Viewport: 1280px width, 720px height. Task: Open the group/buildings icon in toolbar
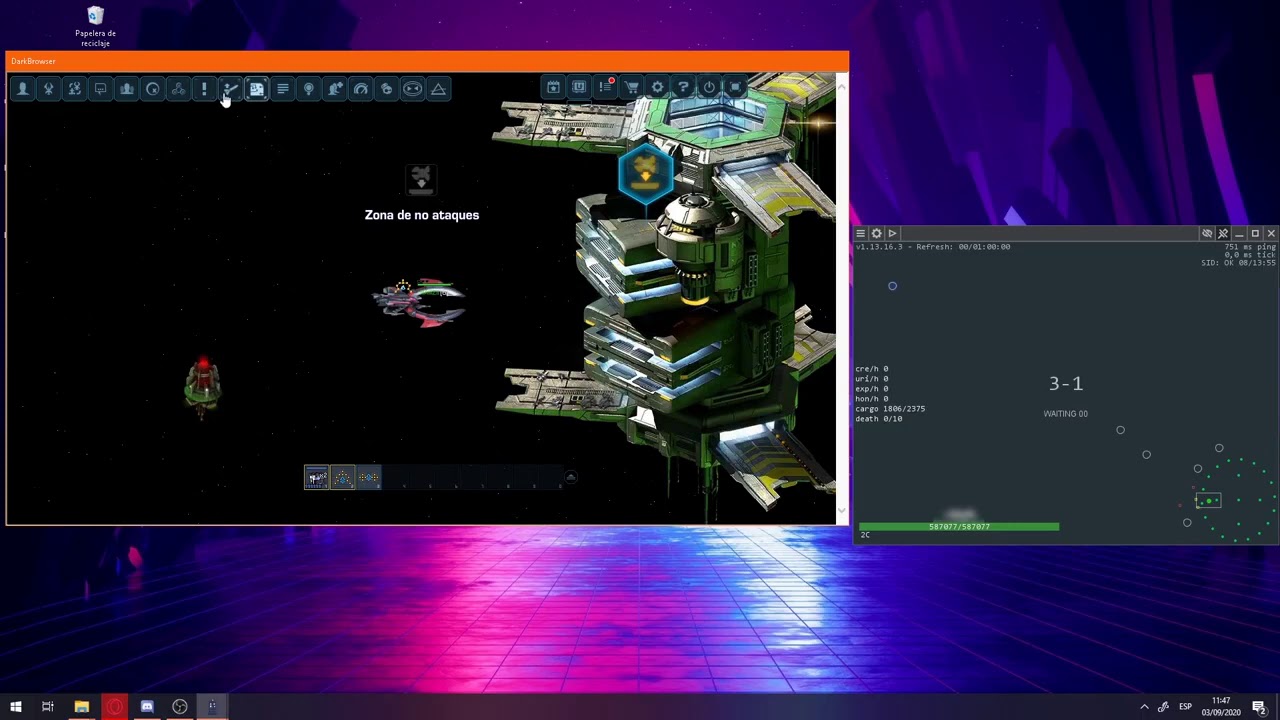point(126,89)
